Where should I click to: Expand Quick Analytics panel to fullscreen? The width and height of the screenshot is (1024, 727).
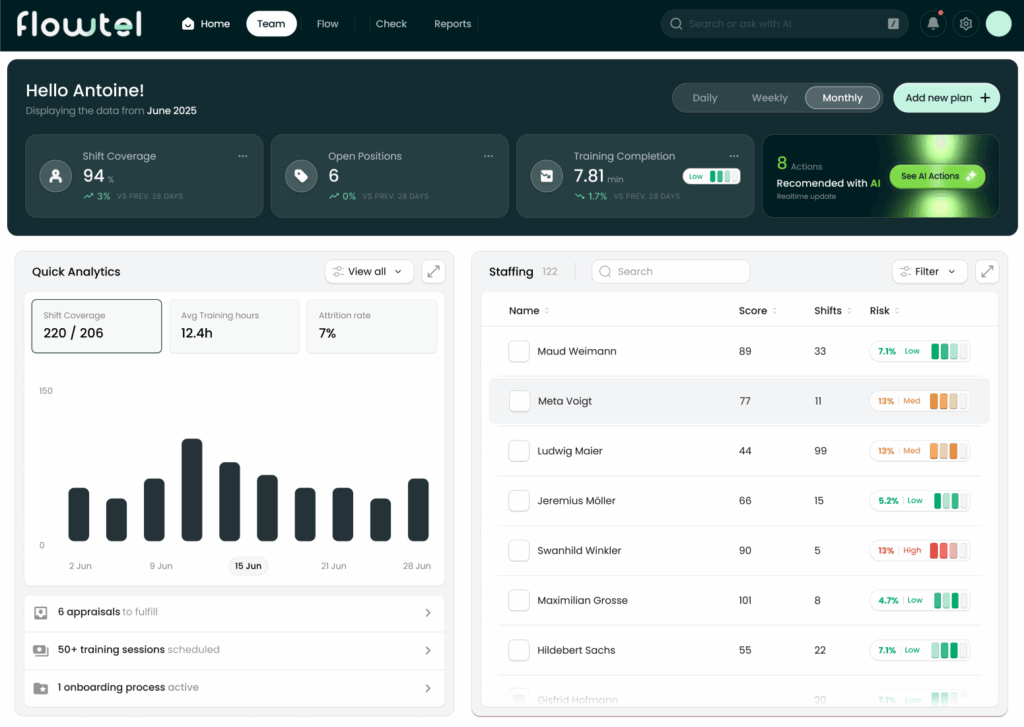(x=432, y=271)
